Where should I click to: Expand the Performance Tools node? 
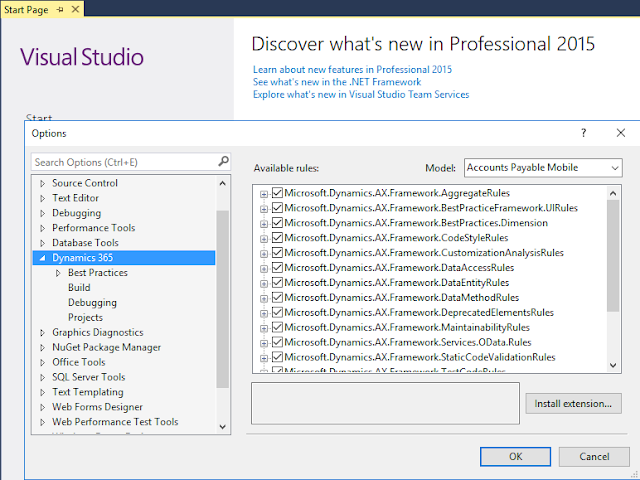point(42,228)
